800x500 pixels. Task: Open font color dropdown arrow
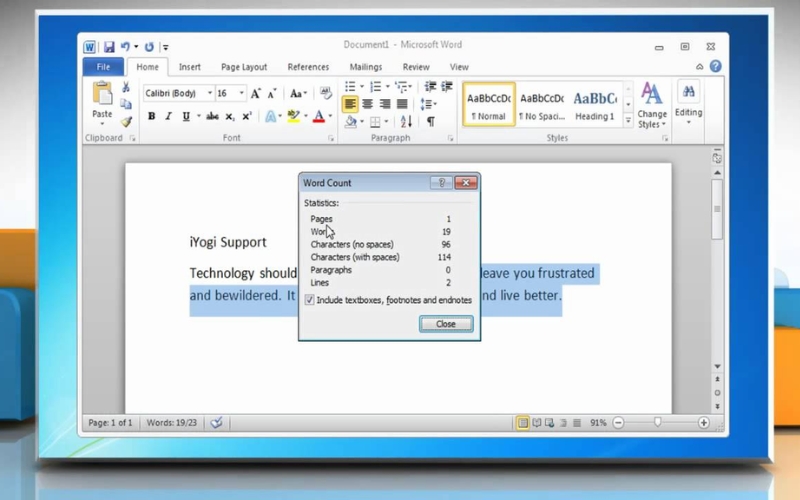click(x=330, y=117)
